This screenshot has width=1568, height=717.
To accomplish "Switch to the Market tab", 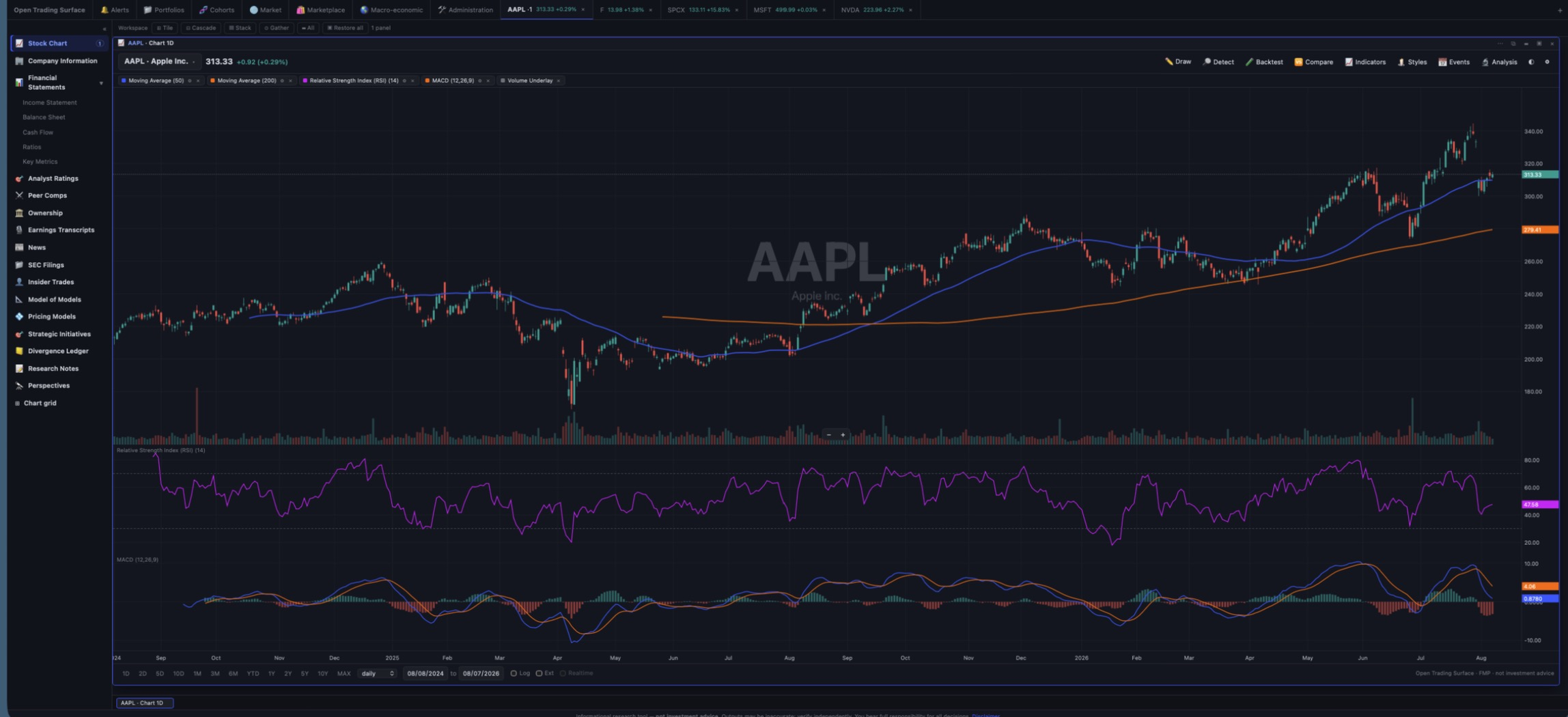I will pos(266,10).
